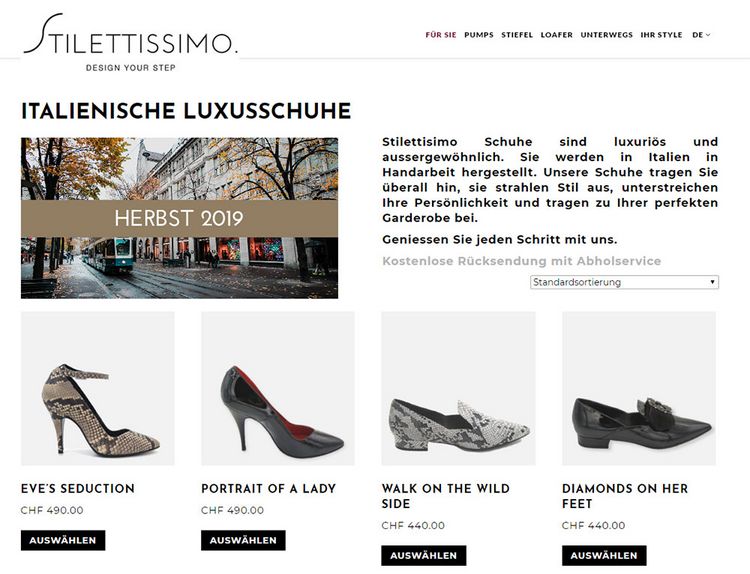
Task: Click the Stilettissimo logo
Action: click(130, 42)
